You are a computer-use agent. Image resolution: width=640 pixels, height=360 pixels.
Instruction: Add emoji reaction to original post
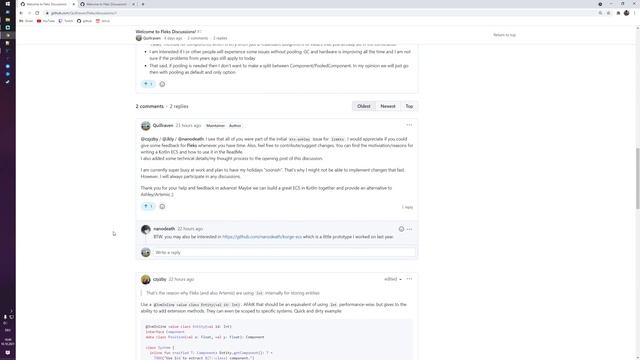pyautogui.click(x=162, y=84)
